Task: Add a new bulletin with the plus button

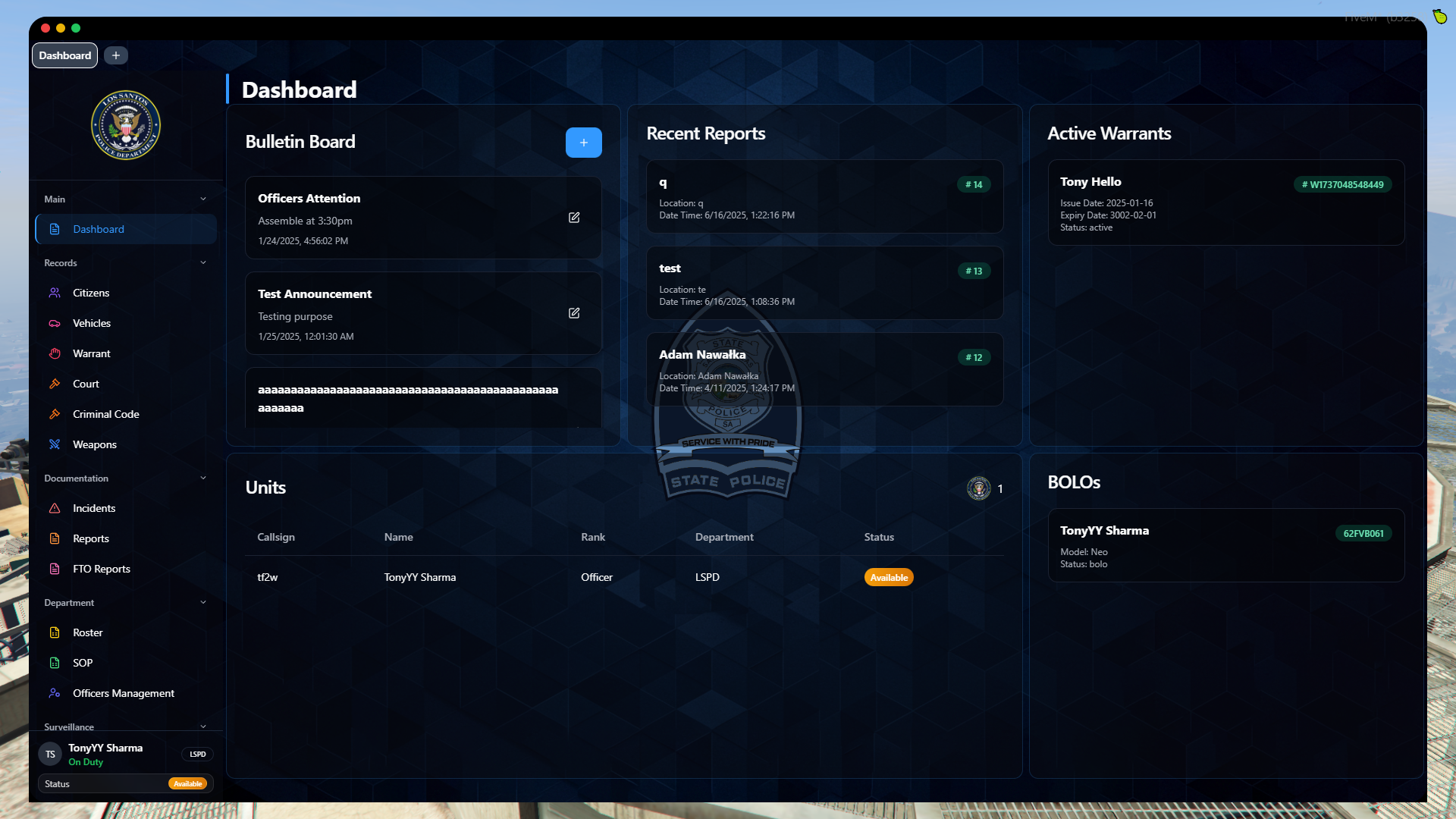Action: 583,142
